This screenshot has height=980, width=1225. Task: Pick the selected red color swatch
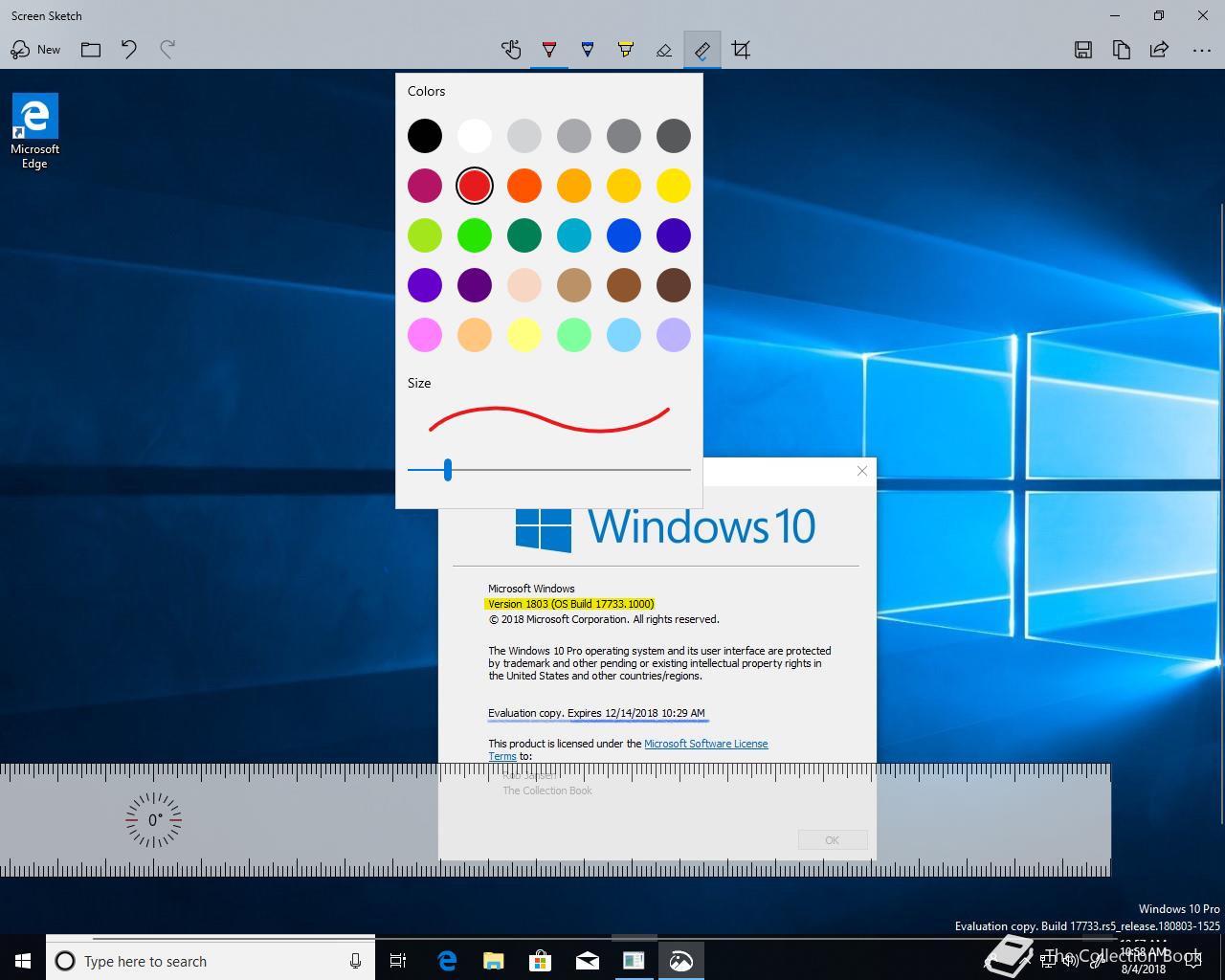475,186
